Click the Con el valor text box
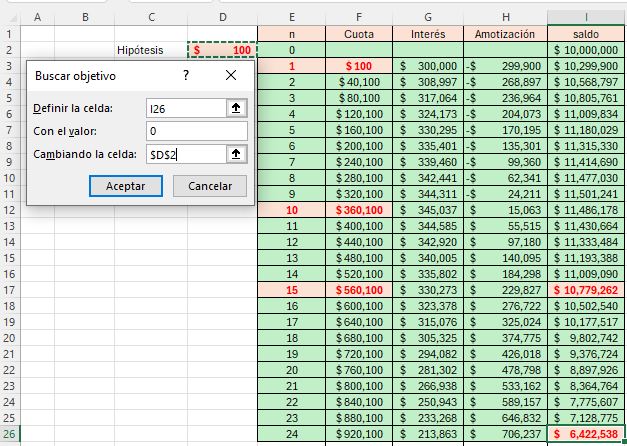627x446 pixels. [x=195, y=131]
